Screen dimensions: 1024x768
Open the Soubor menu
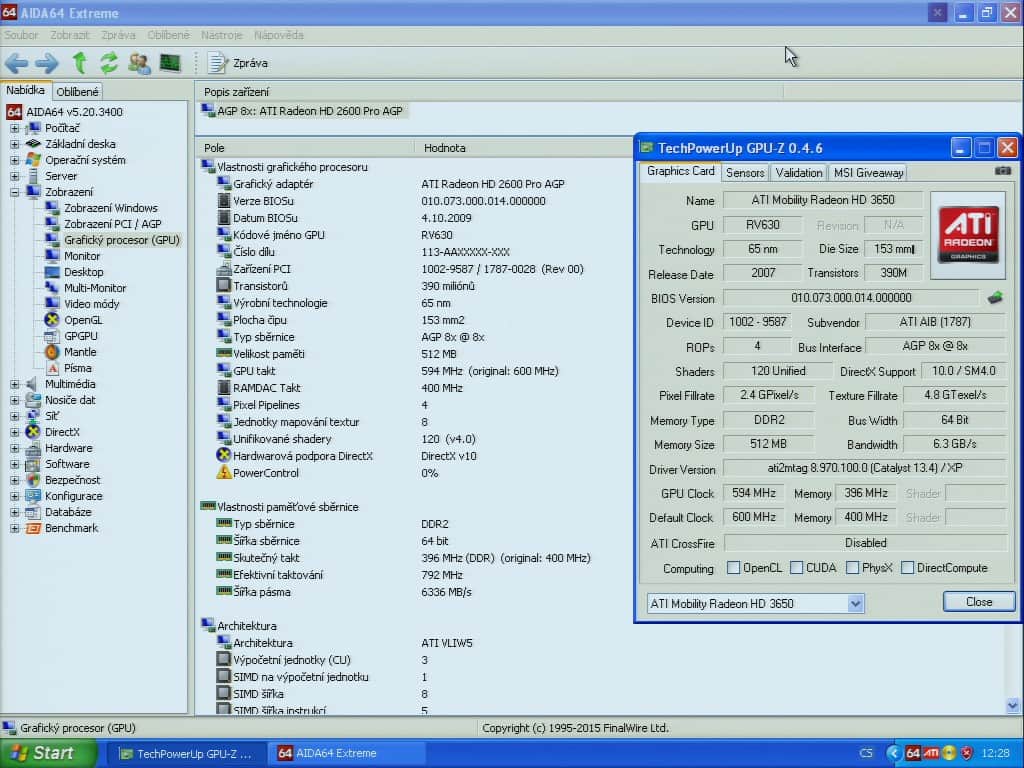[x=21, y=35]
